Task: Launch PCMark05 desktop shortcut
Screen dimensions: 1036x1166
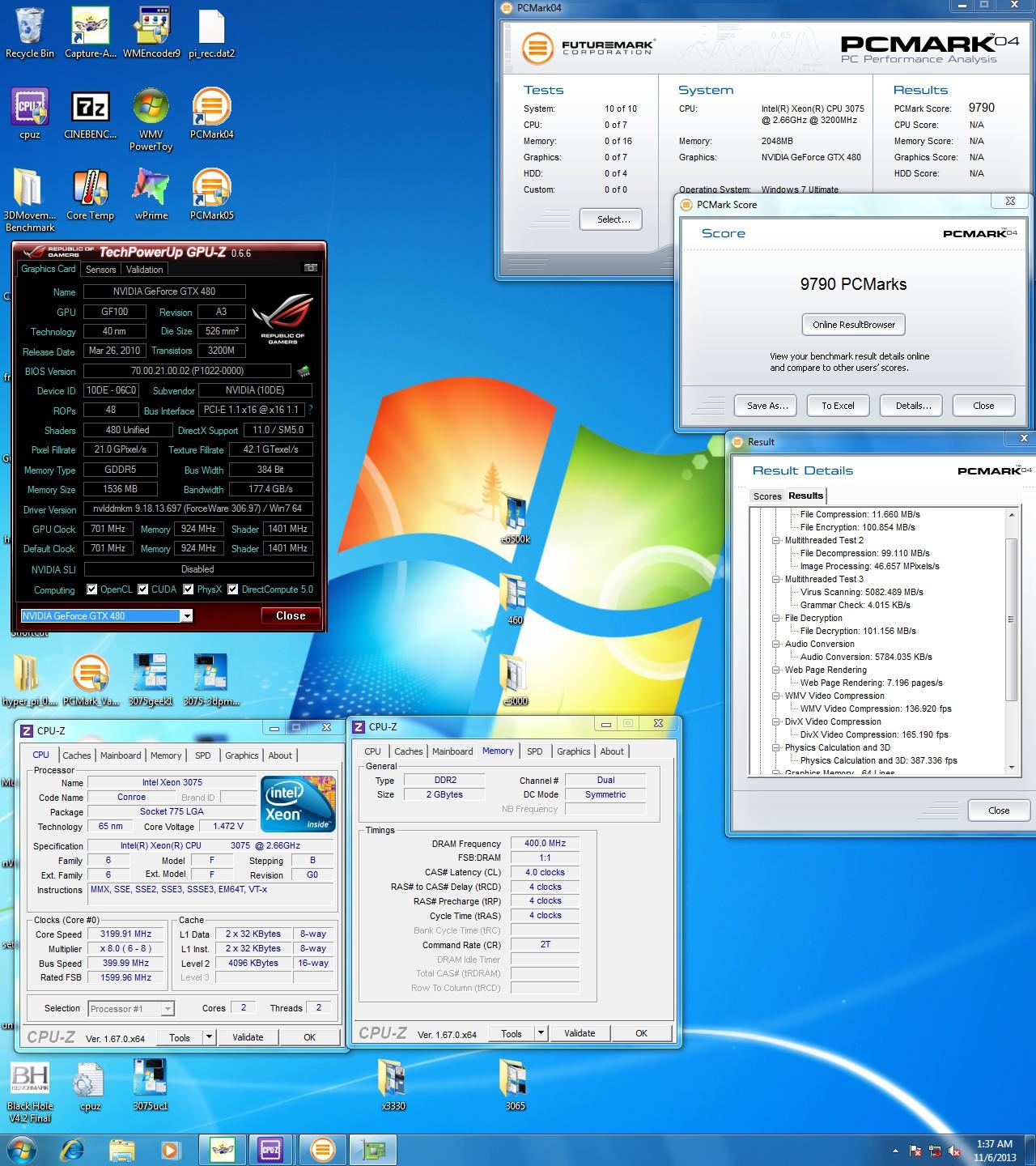Action: click(x=211, y=194)
